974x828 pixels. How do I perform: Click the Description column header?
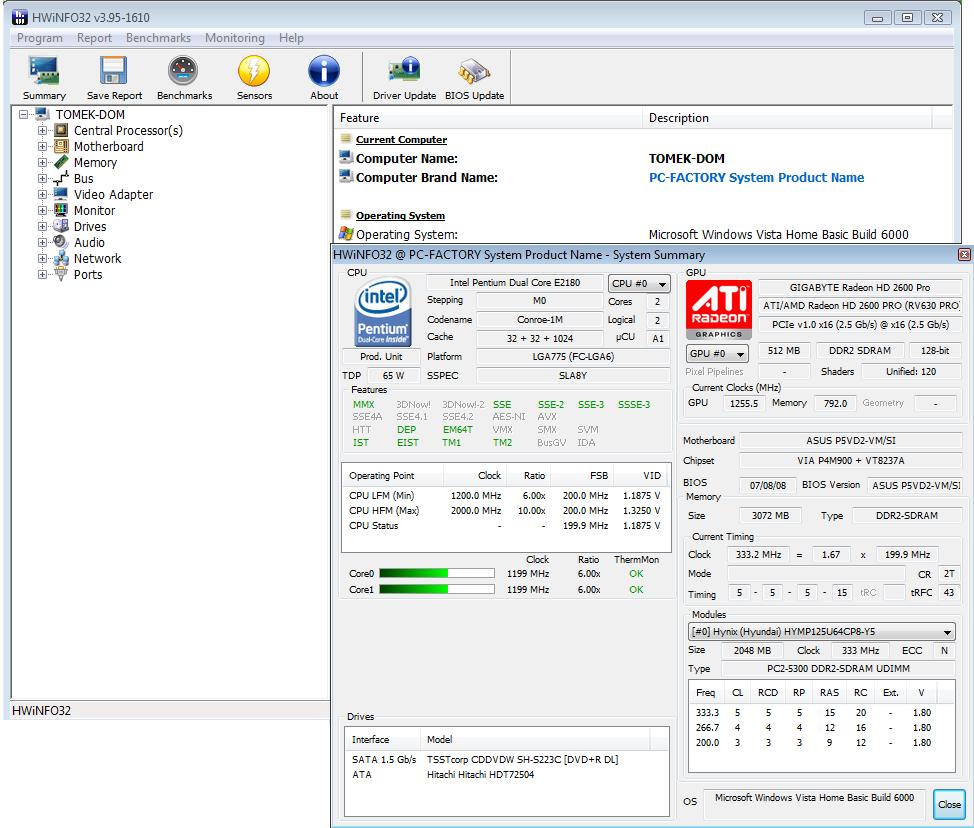click(787, 118)
